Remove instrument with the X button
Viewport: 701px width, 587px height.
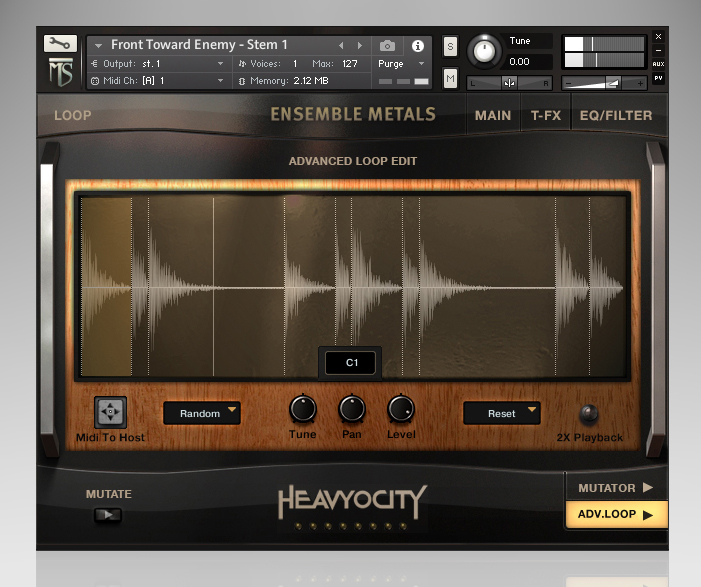658,36
